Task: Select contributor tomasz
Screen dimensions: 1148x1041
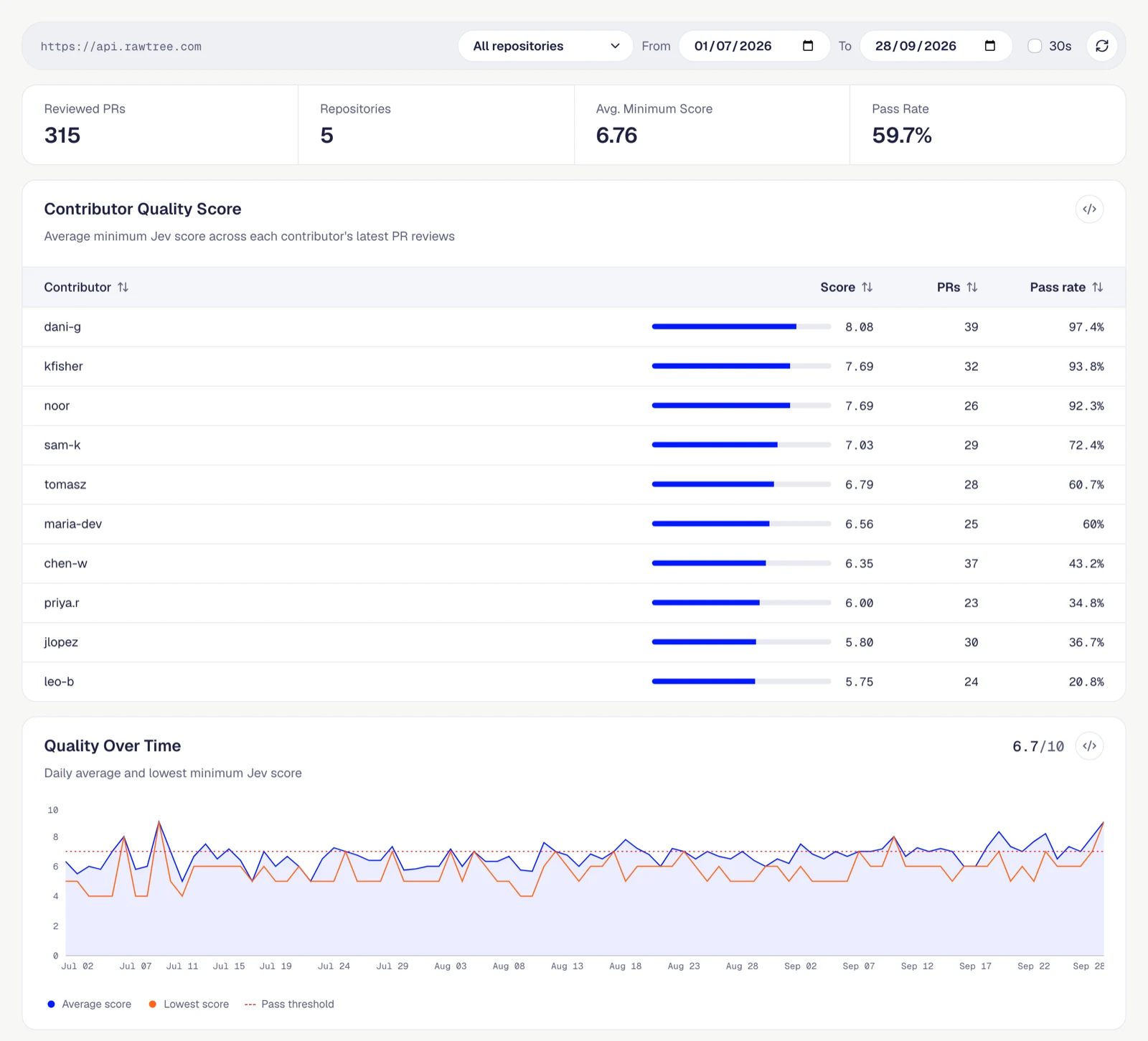Action: click(65, 485)
